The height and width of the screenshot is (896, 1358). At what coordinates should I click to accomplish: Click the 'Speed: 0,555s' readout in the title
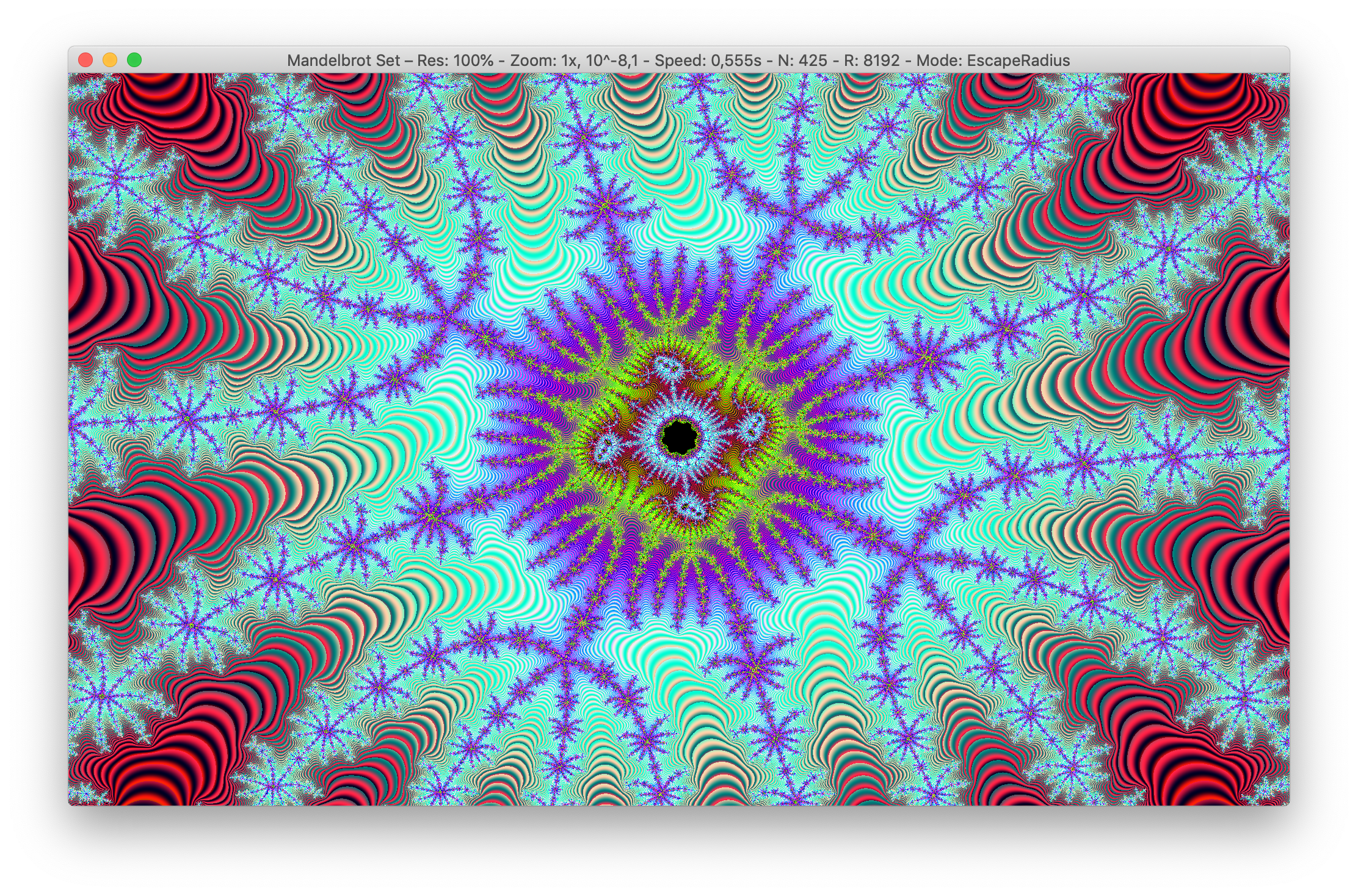[x=708, y=60]
